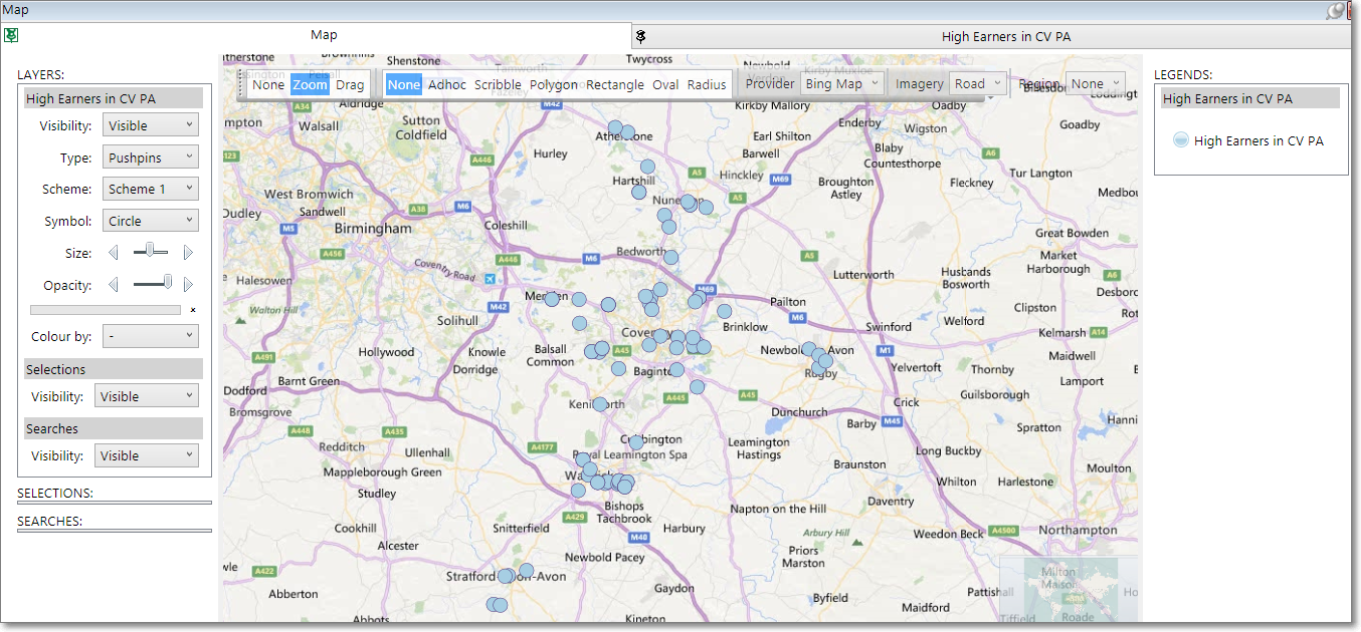The width and height of the screenshot is (1361, 632).
Task: Click the Opacity decrease left arrow
Action: (113, 285)
